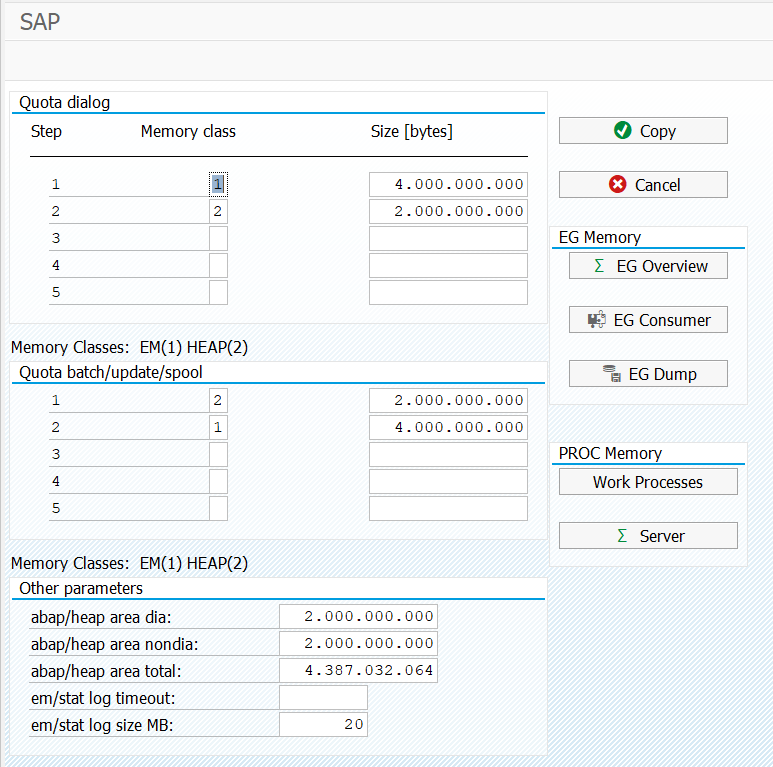Edit abap/heap area nondia value field
773x767 pixels.
click(x=358, y=644)
